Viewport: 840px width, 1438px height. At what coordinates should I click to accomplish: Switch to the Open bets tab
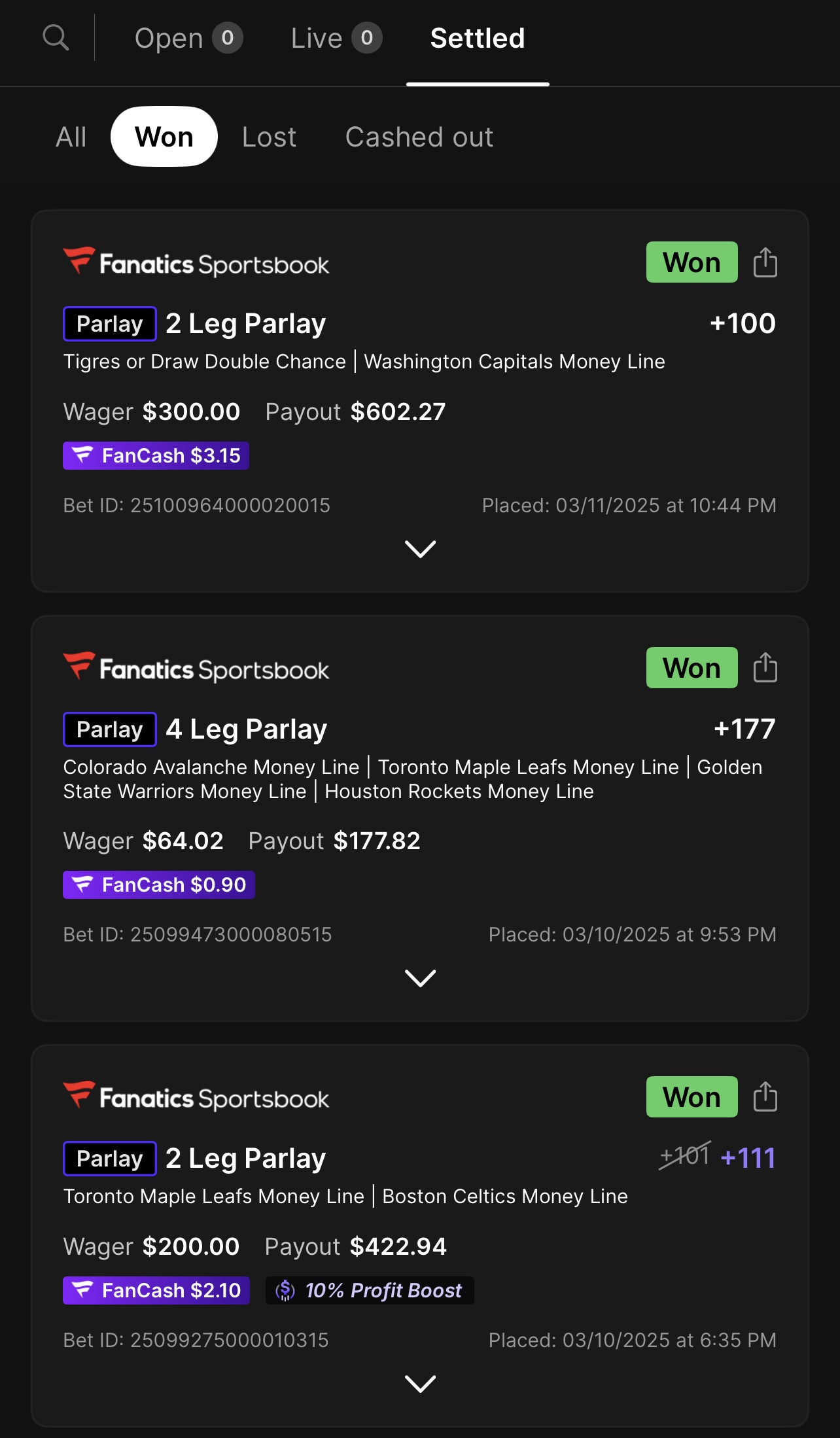tap(188, 38)
